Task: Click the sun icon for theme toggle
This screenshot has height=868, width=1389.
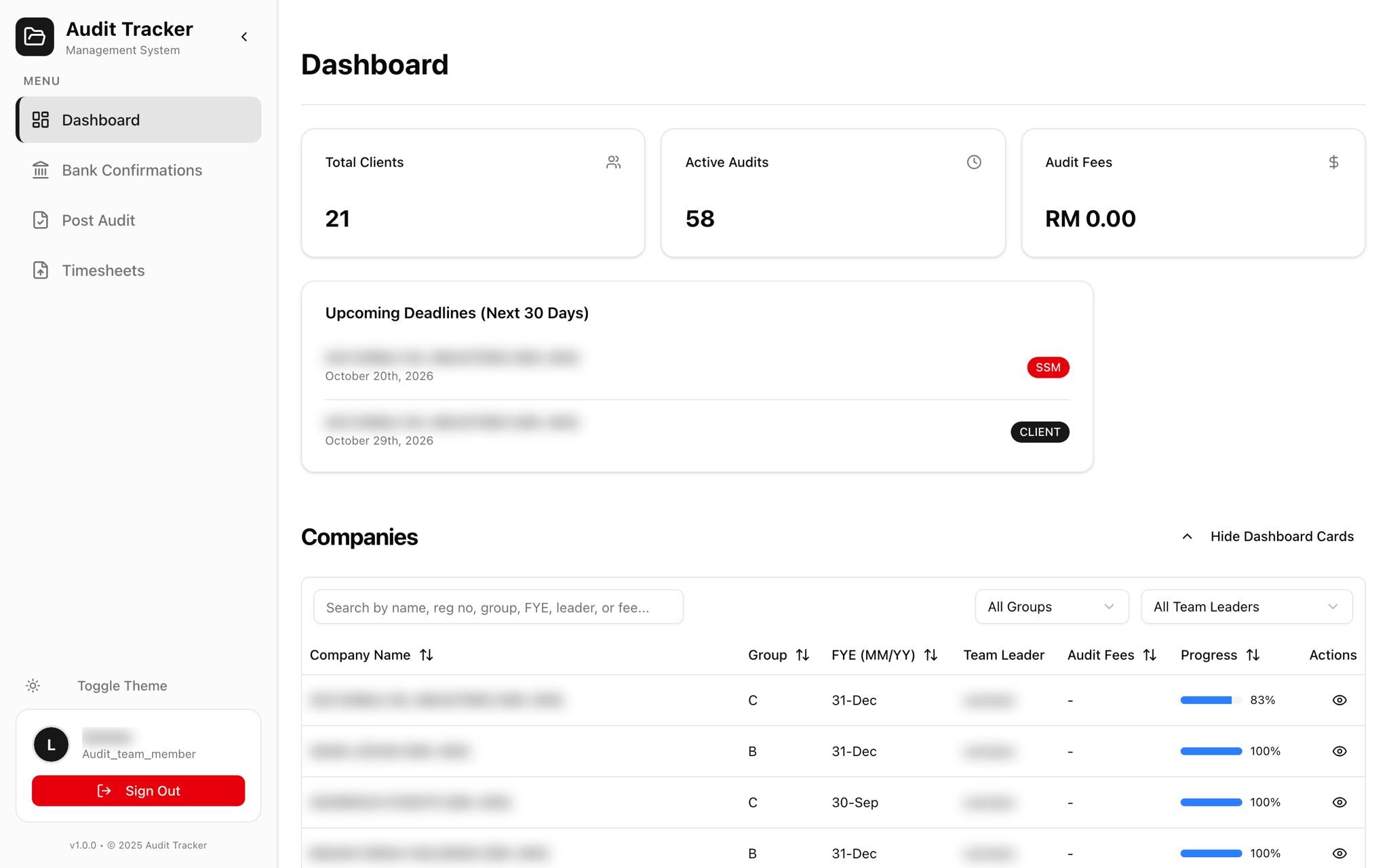Action: tap(33, 686)
